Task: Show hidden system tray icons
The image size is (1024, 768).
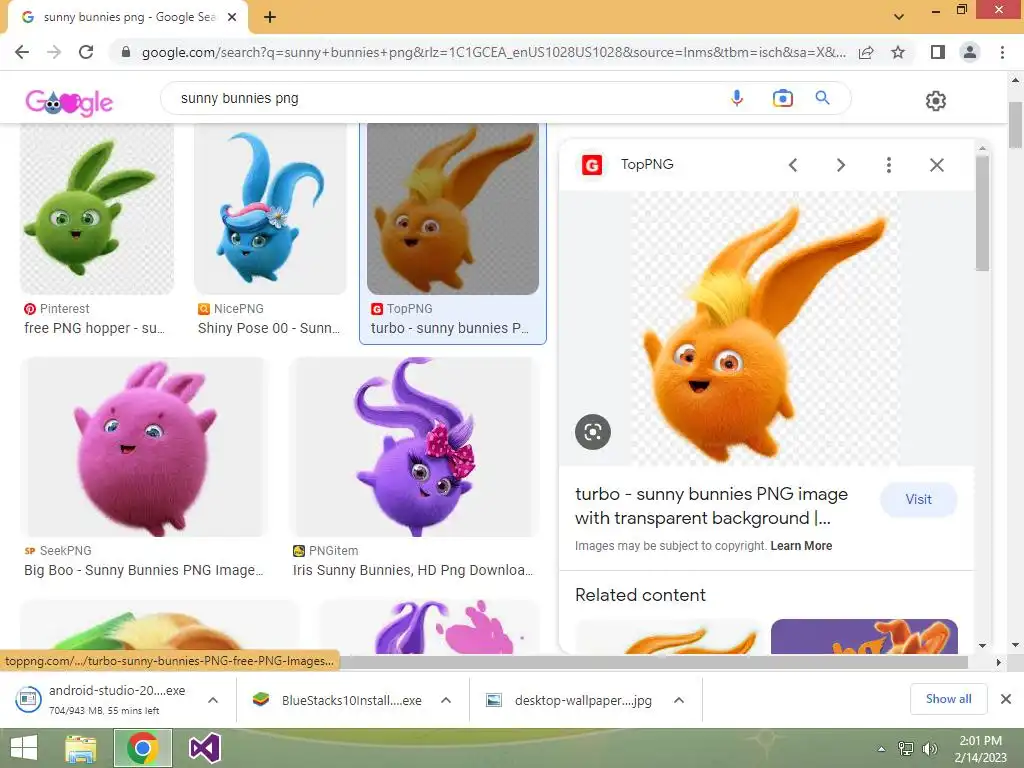Action: [881, 749]
